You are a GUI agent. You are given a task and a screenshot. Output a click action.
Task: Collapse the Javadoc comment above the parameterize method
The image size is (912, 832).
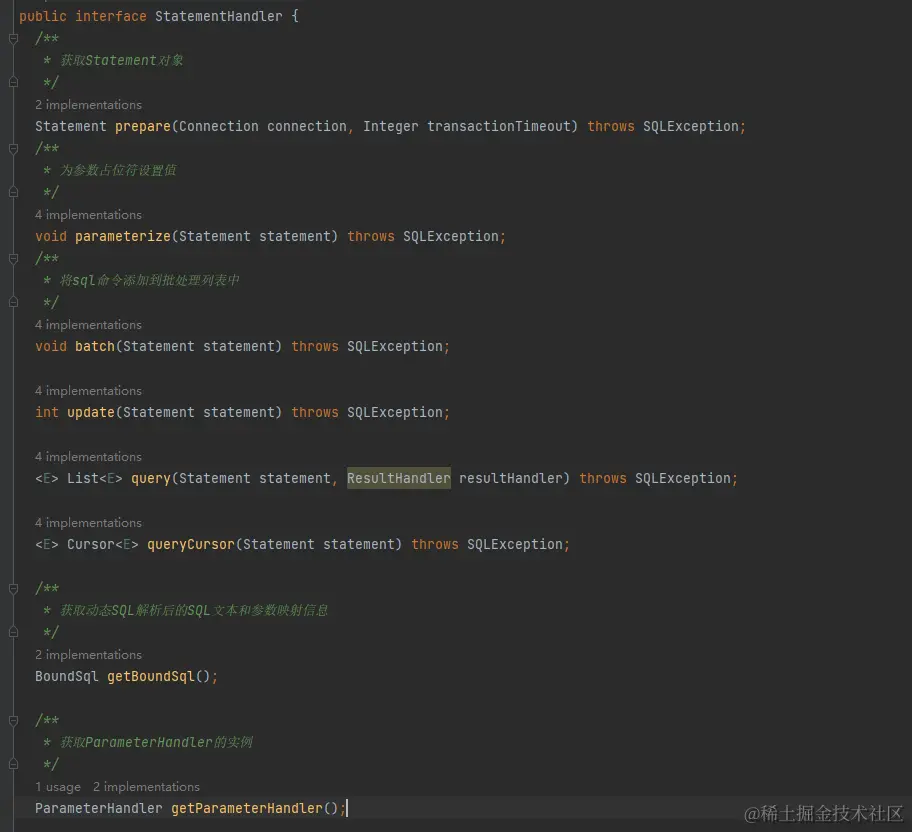(x=13, y=148)
